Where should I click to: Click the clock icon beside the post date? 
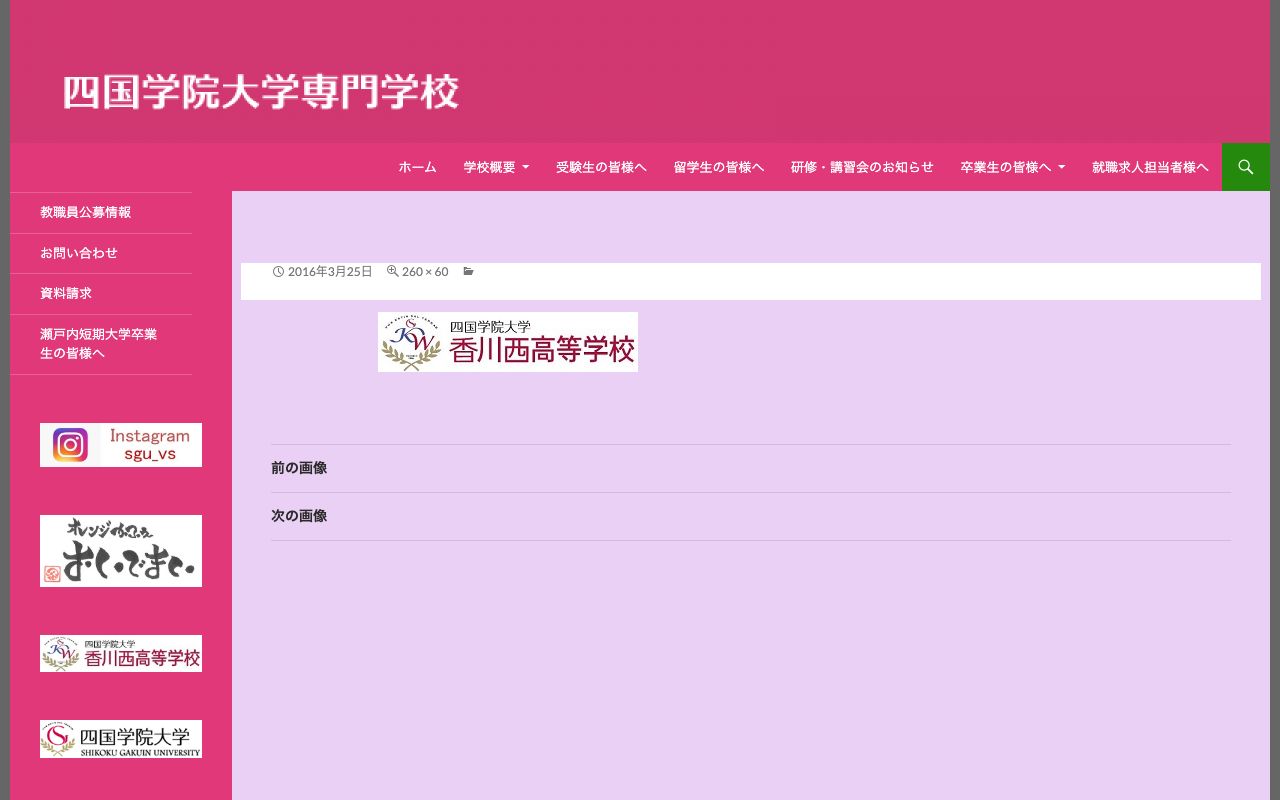coord(278,271)
